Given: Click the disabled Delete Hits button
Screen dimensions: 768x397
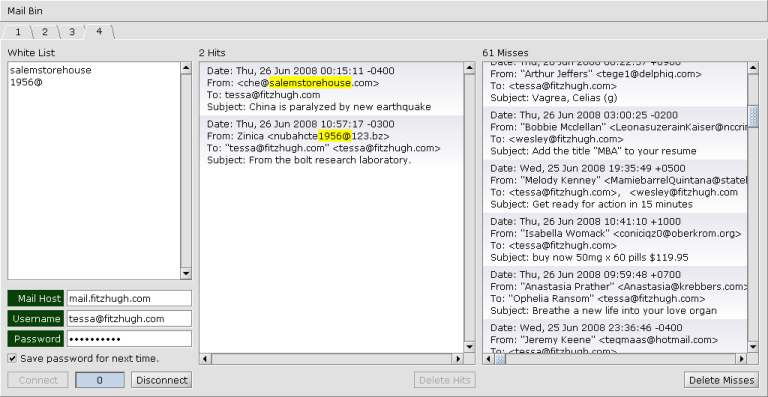Looking at the screenshot, I should point(445,380).
